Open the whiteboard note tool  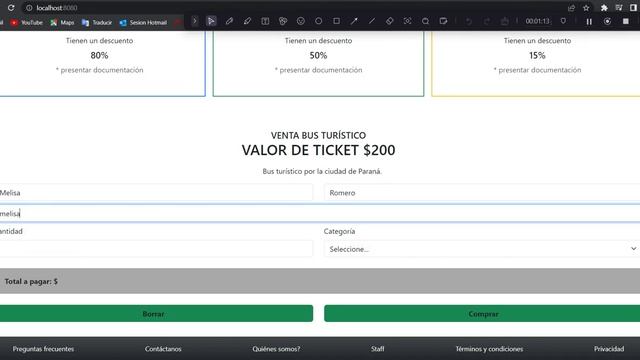pos(443,21)
